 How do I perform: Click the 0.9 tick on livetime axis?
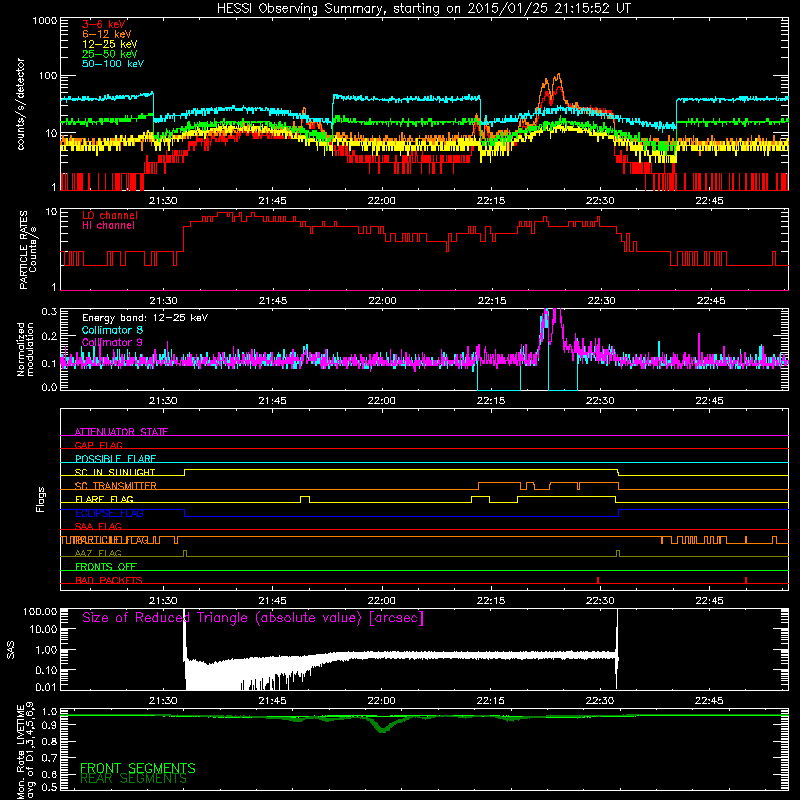[x=49, y=725]
